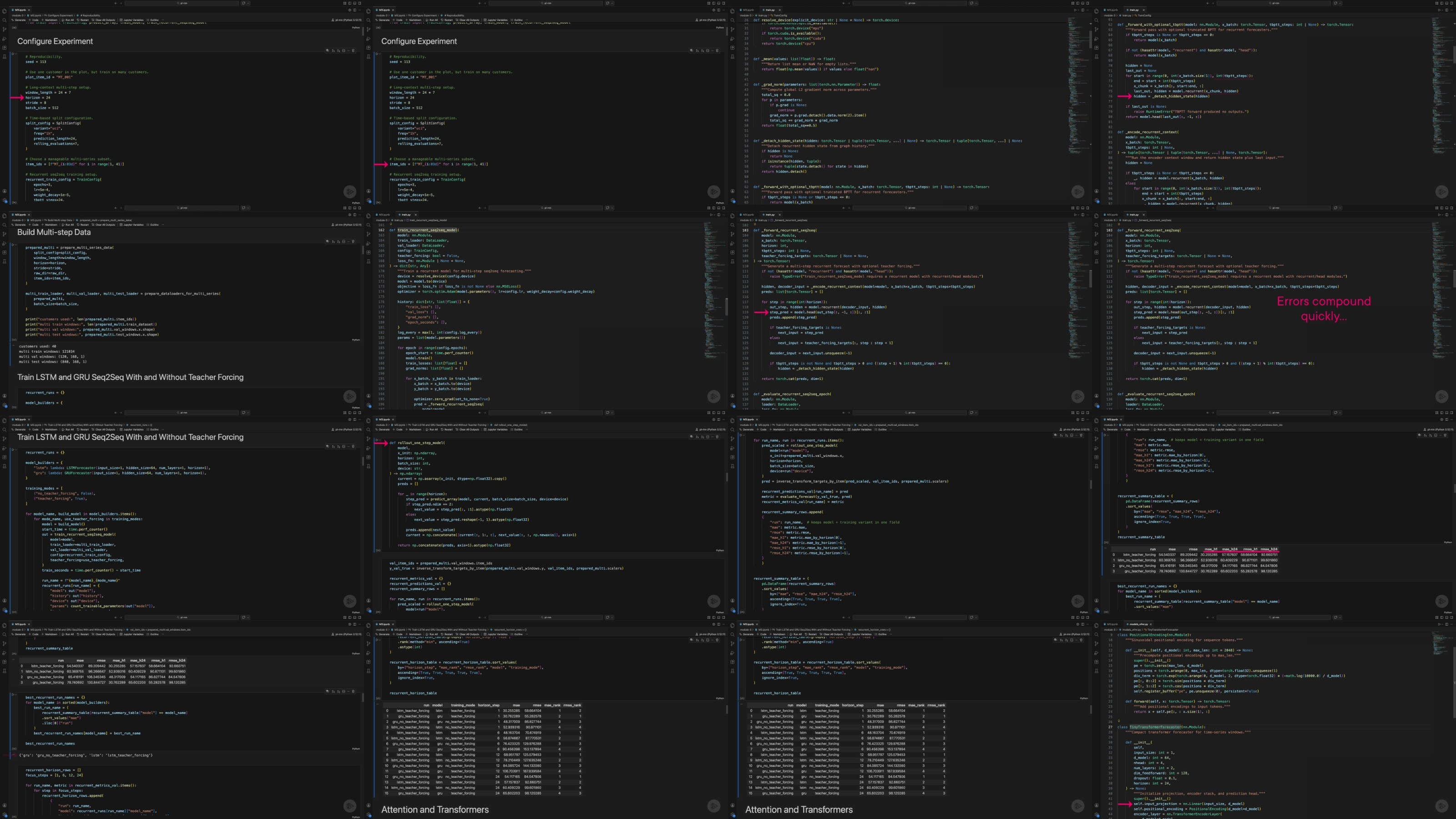Click notebook settings gear in training_modes notebook tab bar

click(349, 420)
